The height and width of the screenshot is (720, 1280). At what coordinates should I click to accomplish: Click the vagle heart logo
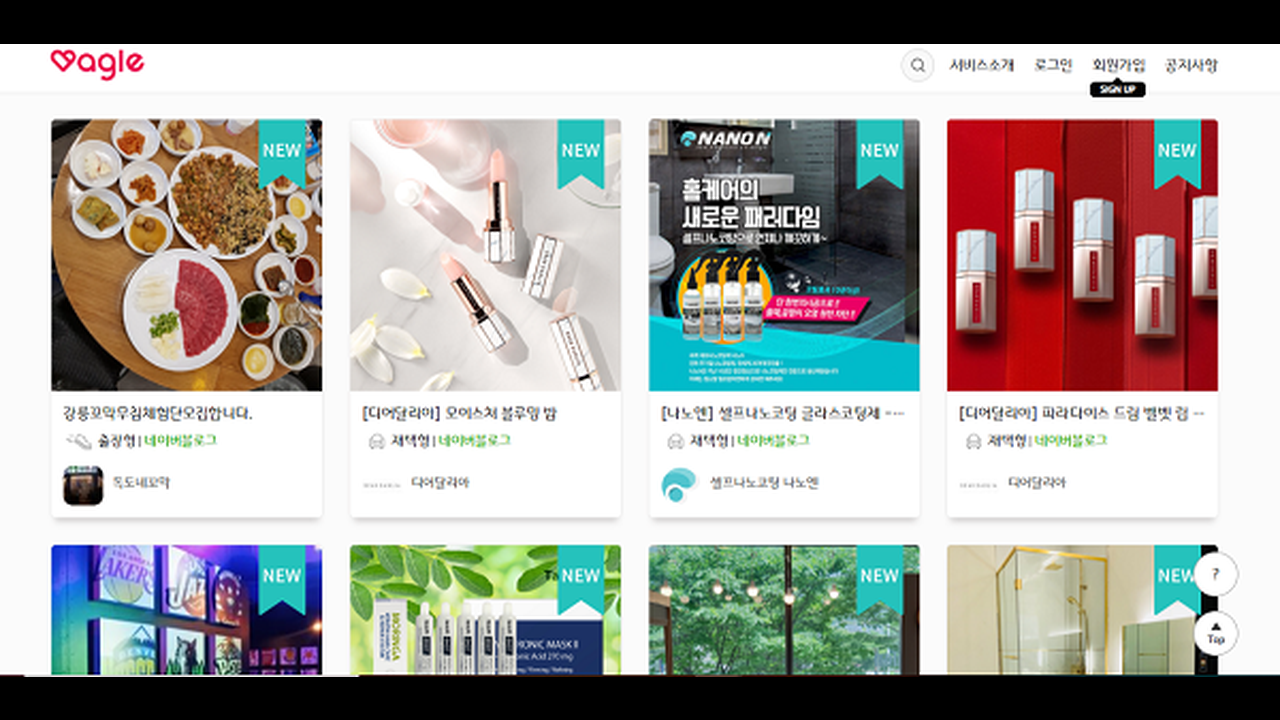97,64
